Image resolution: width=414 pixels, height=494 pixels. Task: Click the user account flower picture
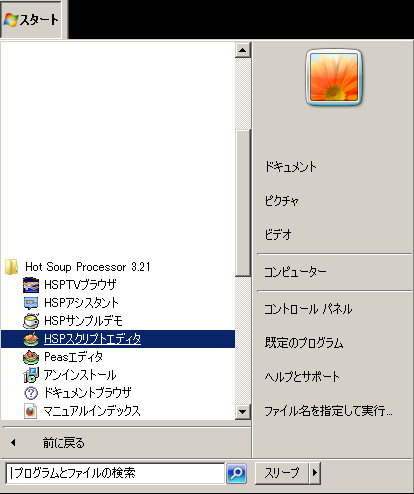(x=334, y=77)
